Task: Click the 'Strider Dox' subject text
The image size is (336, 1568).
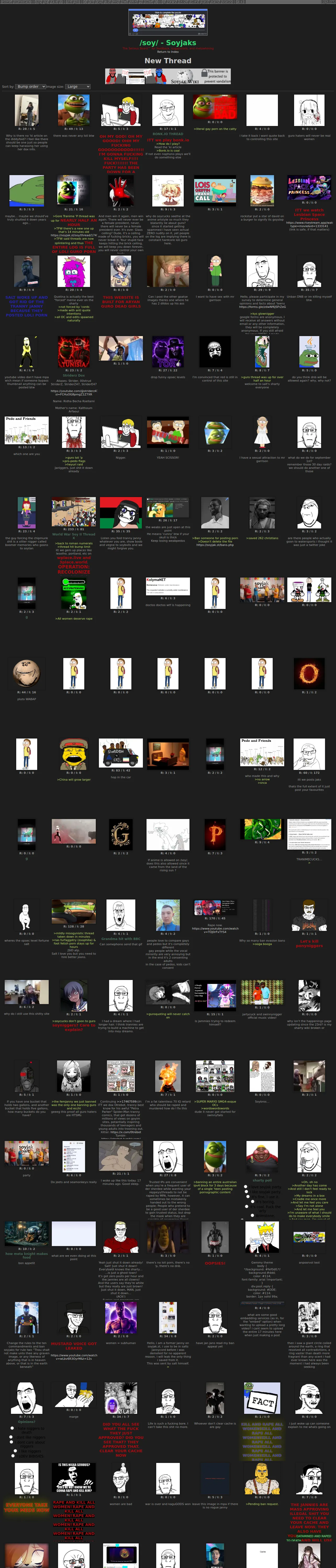Action: (74, 376)
